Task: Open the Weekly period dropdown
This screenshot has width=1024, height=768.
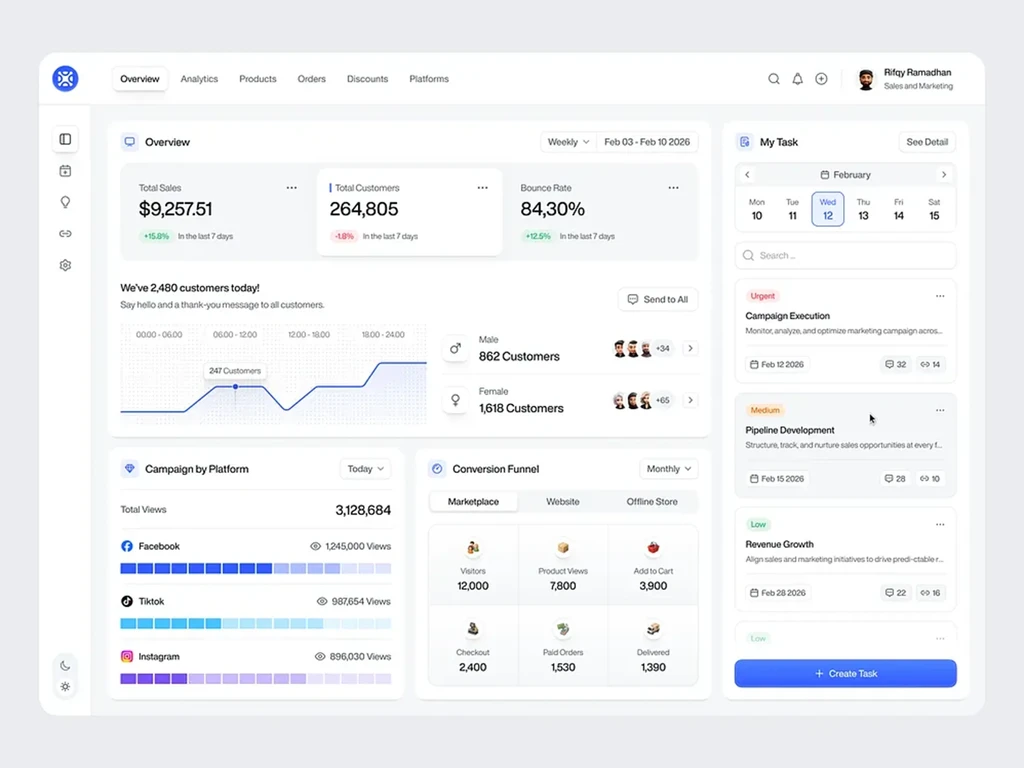Action: pos(568,142)
